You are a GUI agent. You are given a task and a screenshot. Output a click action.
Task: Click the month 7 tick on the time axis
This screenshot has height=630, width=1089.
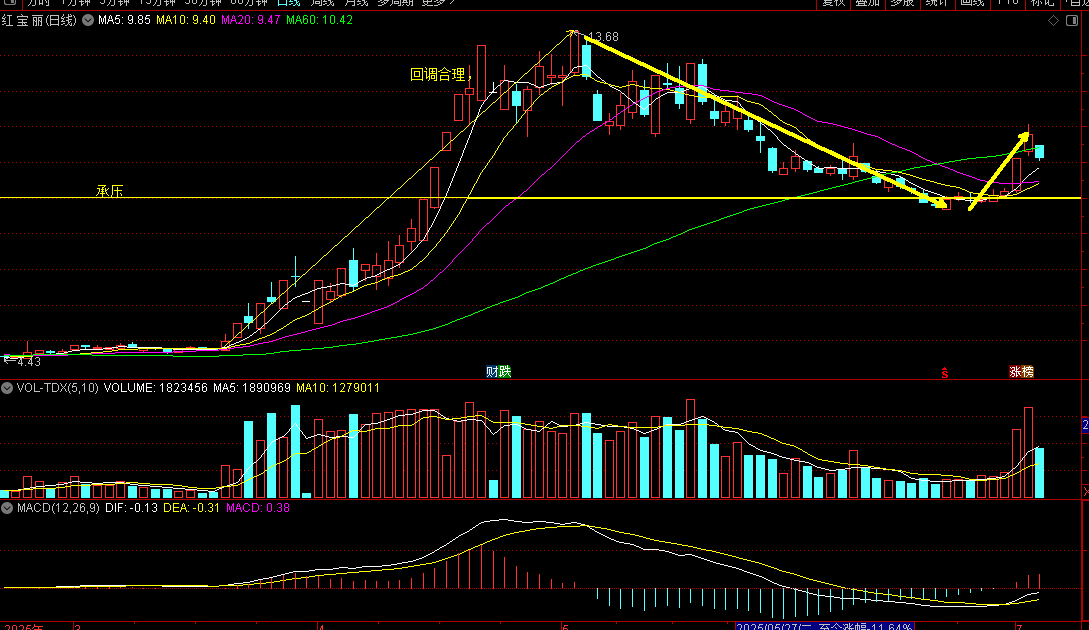click(1020, 627)
